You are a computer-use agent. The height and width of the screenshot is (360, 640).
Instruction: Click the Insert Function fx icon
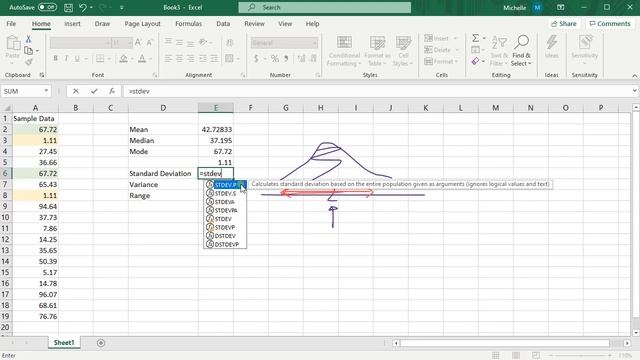[x=112, y=91]
